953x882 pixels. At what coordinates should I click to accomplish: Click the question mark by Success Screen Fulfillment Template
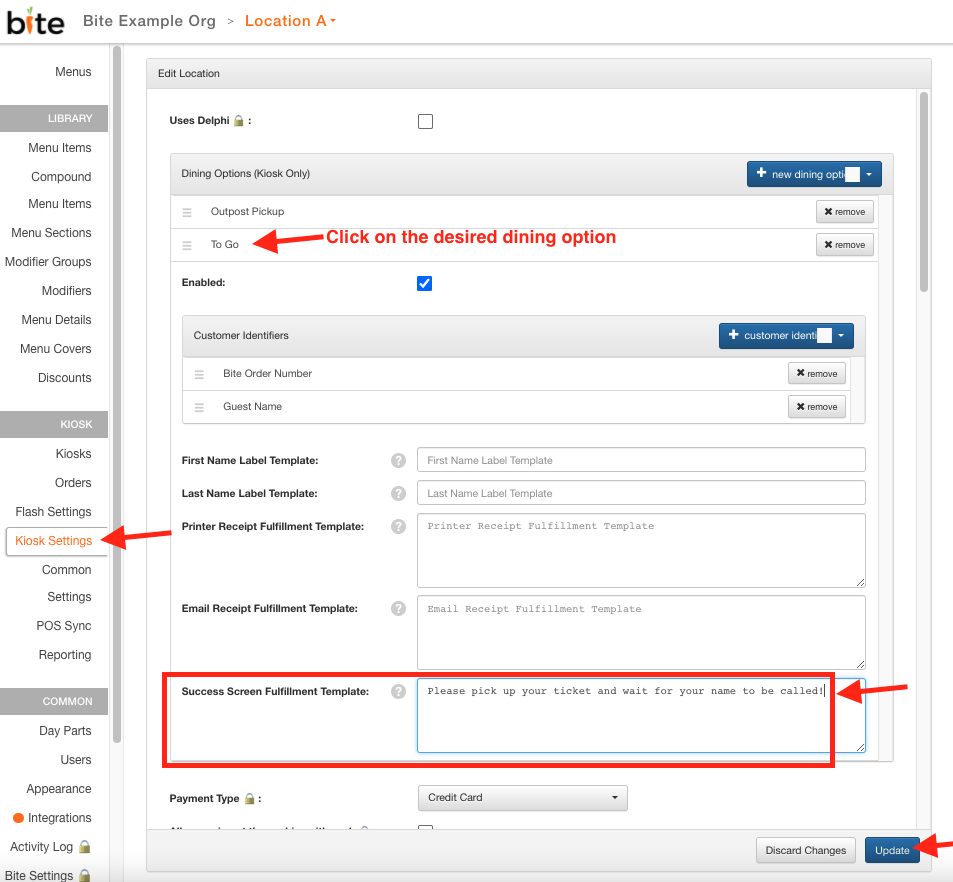tap(398, 690)
